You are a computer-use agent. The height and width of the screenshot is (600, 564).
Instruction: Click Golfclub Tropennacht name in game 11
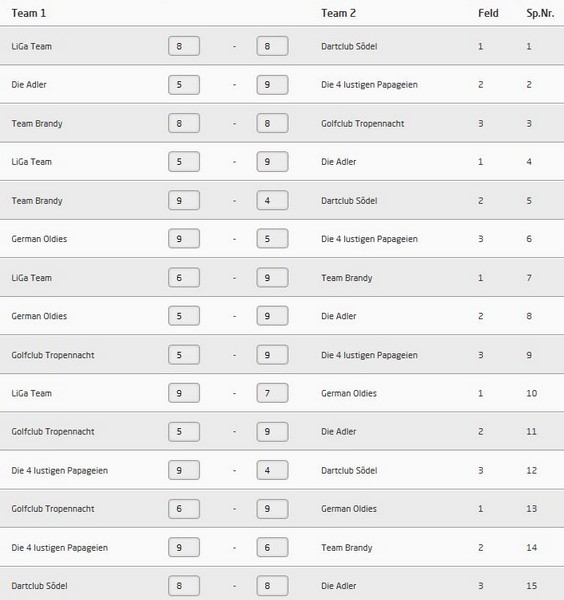[53, 432]
